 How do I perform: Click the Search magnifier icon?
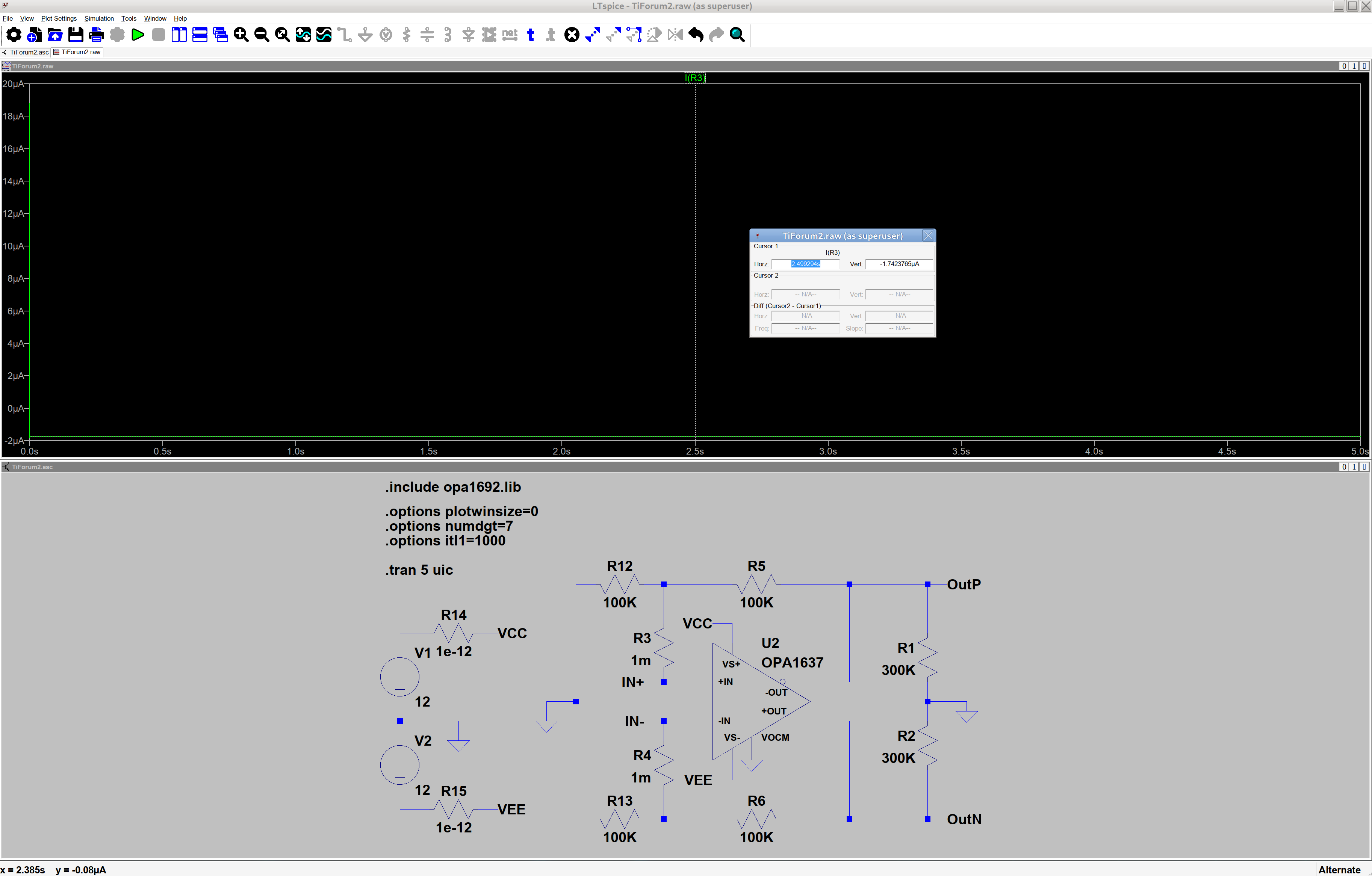coord(737,35)
